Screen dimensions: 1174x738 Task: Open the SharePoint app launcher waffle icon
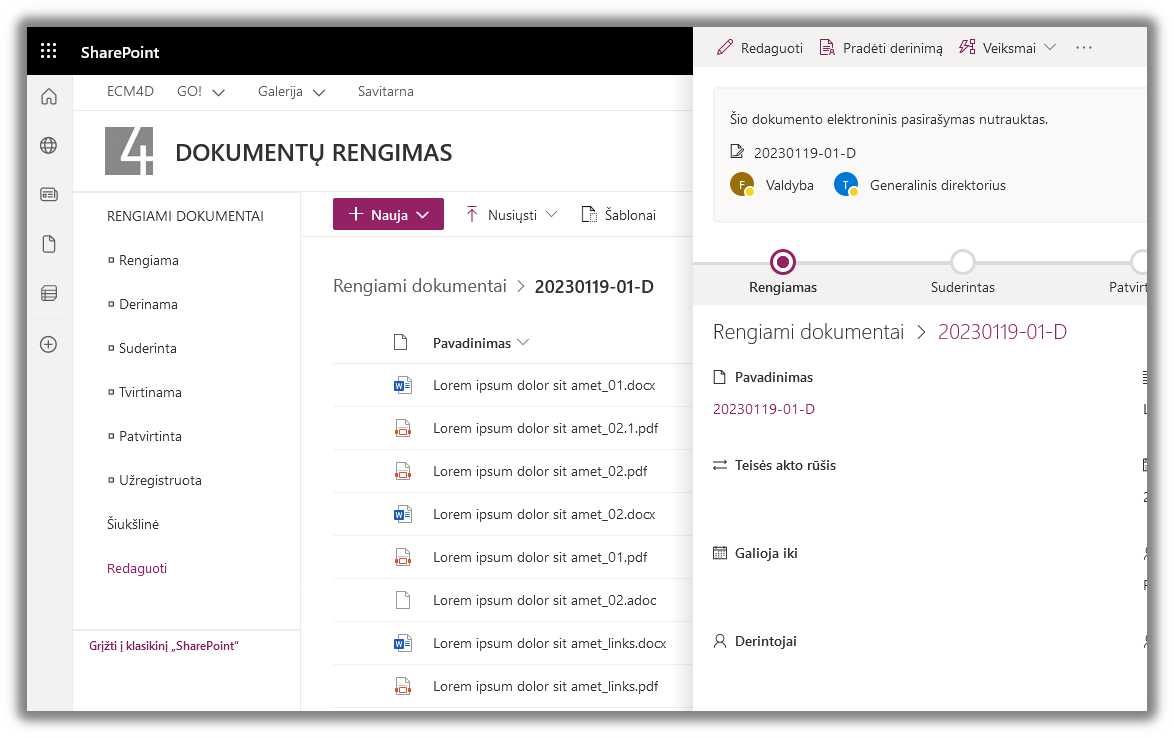(48, 52)
